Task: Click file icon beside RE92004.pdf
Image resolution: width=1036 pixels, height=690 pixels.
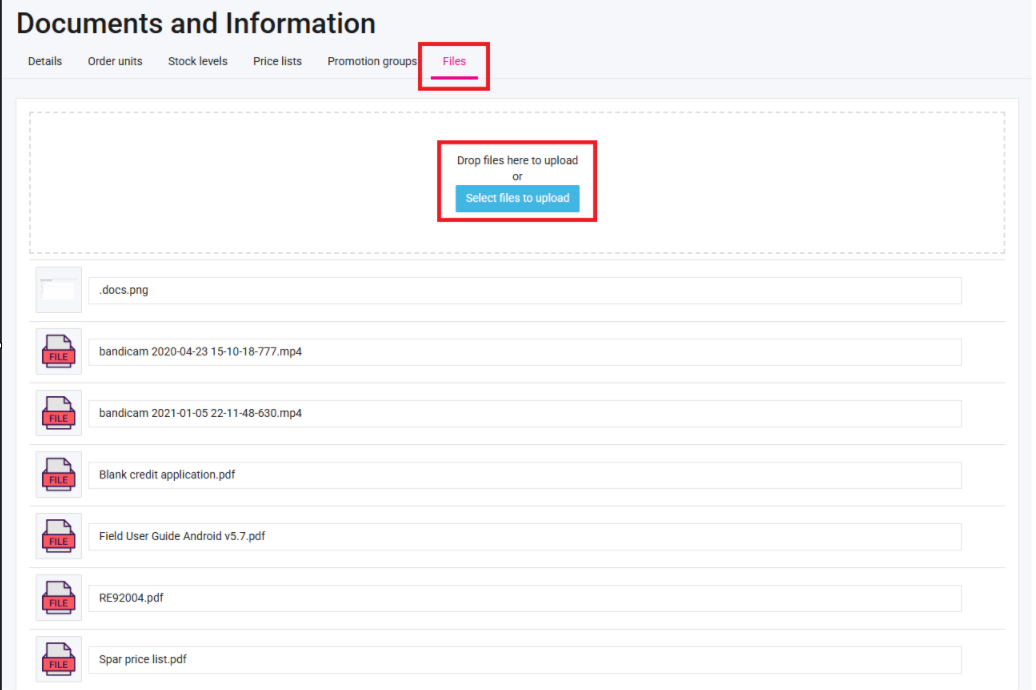Action: (58, 598)
